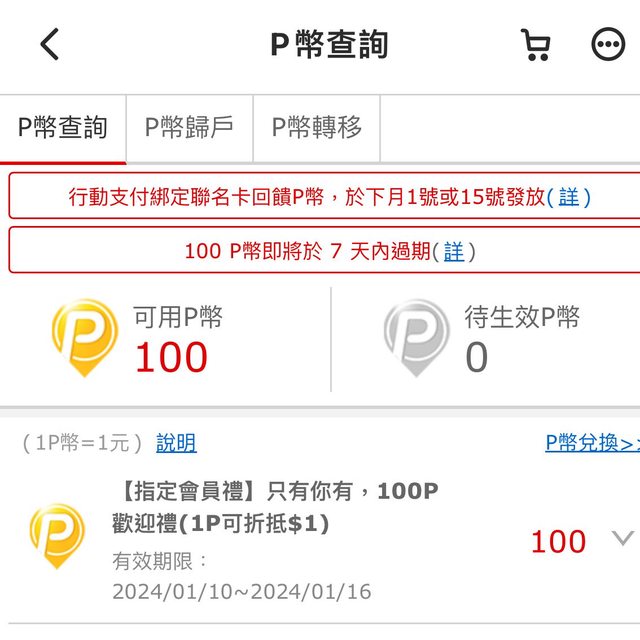This screenshot has width=640, height=640.
Task: Open the P幣兌換 link
Action: [591, 443]
